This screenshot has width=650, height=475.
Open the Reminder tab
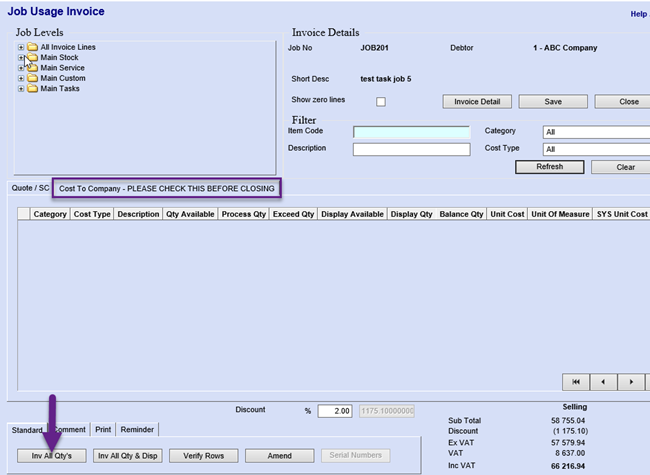click(x=137, y=429)
